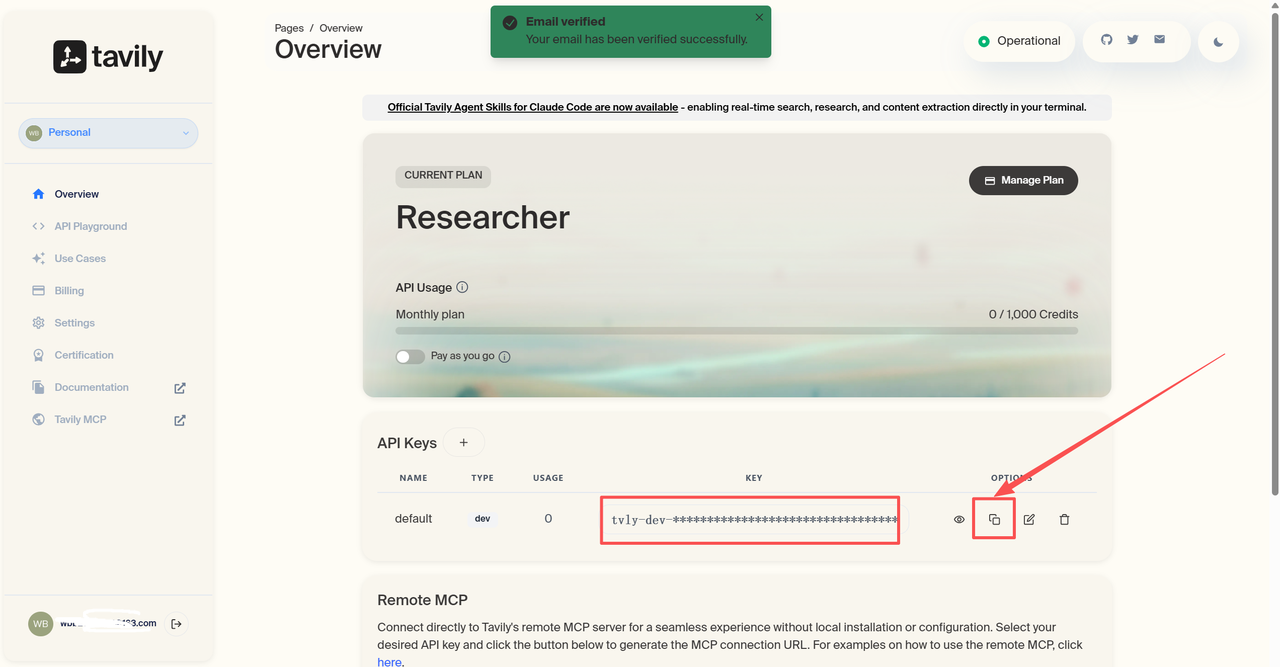Viewport: 1280px width, 667px height.
Task: Open Settings page
Action: pyautogui.click(x=75, y=323)
